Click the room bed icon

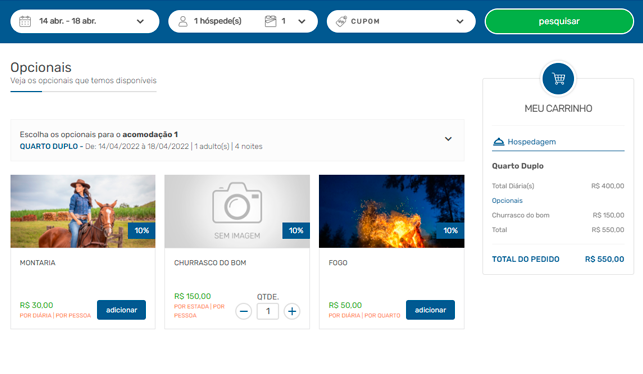click(271, 21)
